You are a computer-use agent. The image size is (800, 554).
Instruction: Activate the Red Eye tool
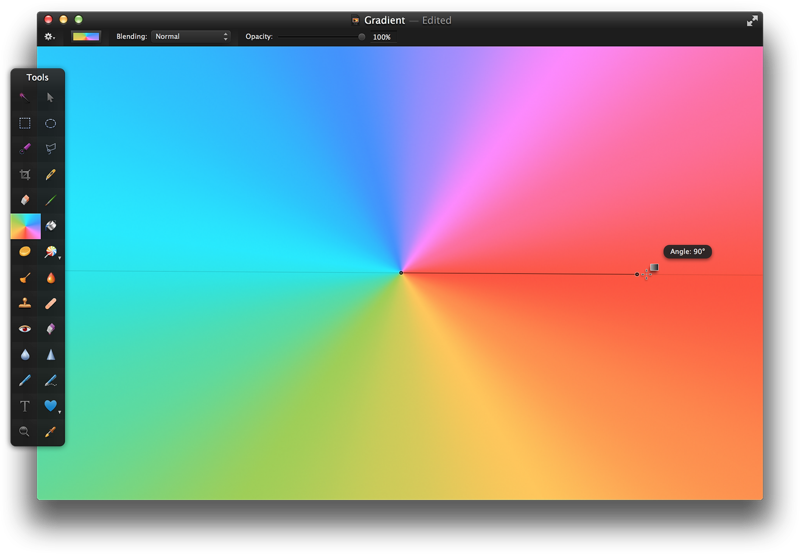(24, 329)
